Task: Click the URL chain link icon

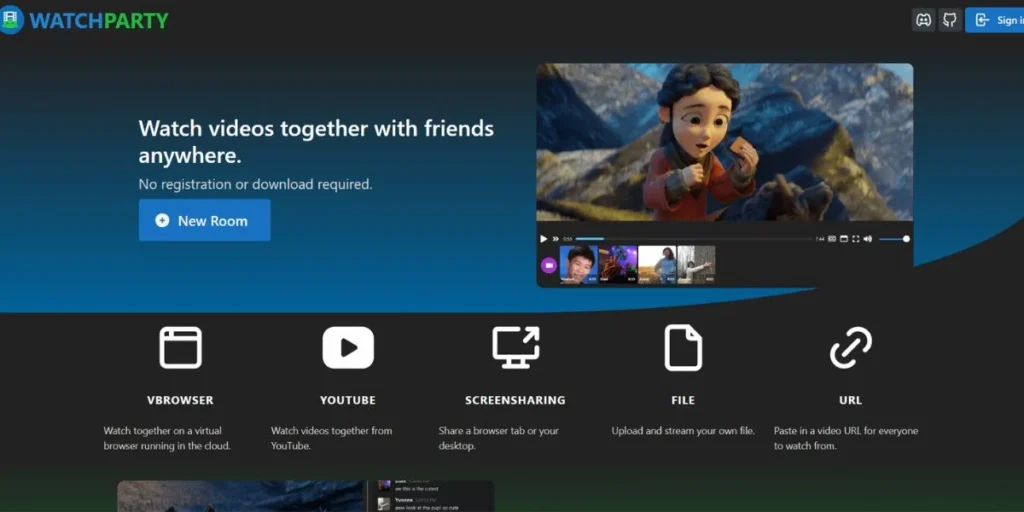Action: tap(850, 347)
